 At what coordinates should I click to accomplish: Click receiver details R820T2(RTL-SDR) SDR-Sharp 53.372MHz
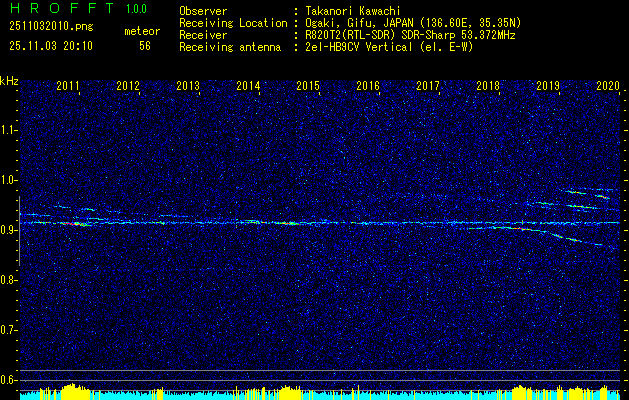[408, 35]
